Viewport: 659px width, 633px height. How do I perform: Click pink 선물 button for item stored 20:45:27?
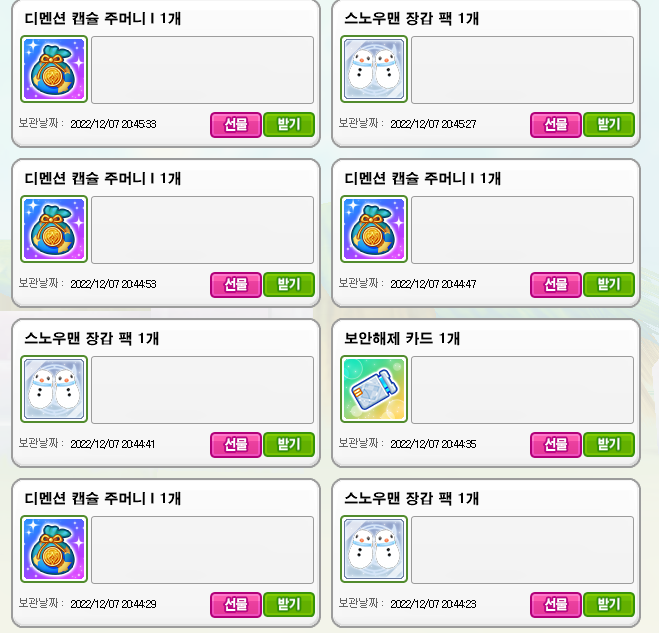pos(556,124)
